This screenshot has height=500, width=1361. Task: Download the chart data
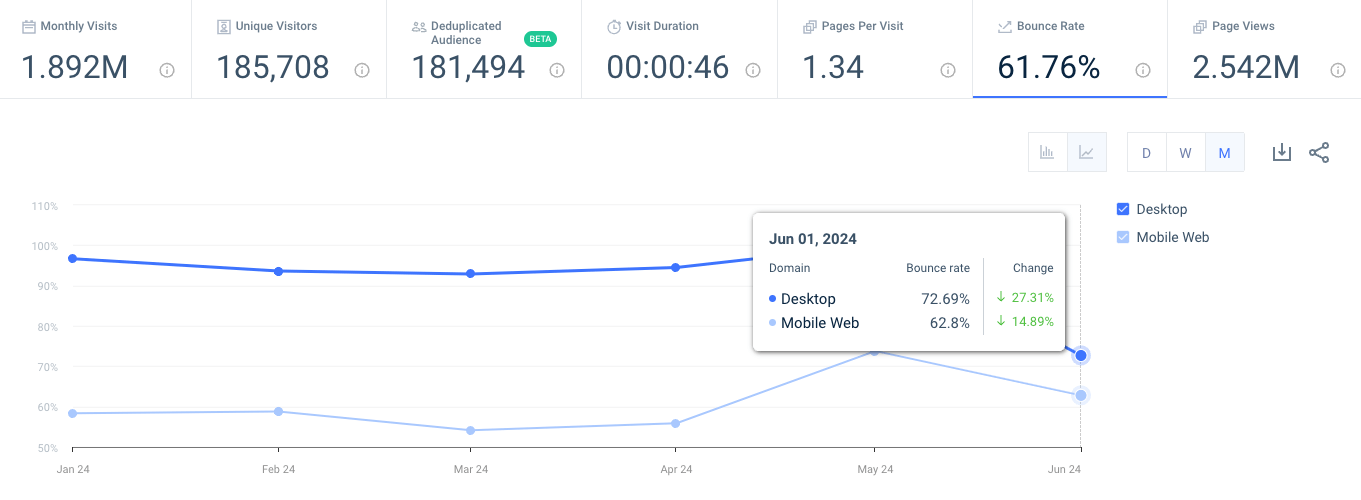1281,152
